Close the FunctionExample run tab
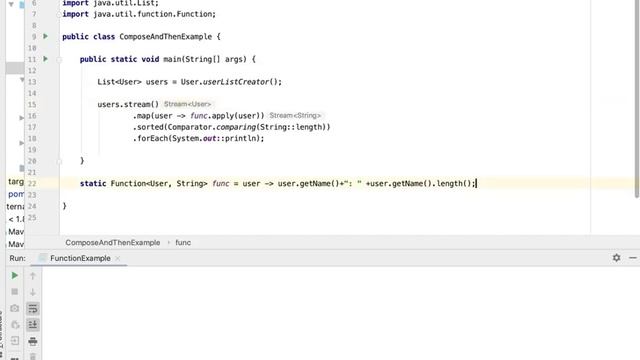The width and height of the screenshot is (640, 360). click(x=118, y=258)
